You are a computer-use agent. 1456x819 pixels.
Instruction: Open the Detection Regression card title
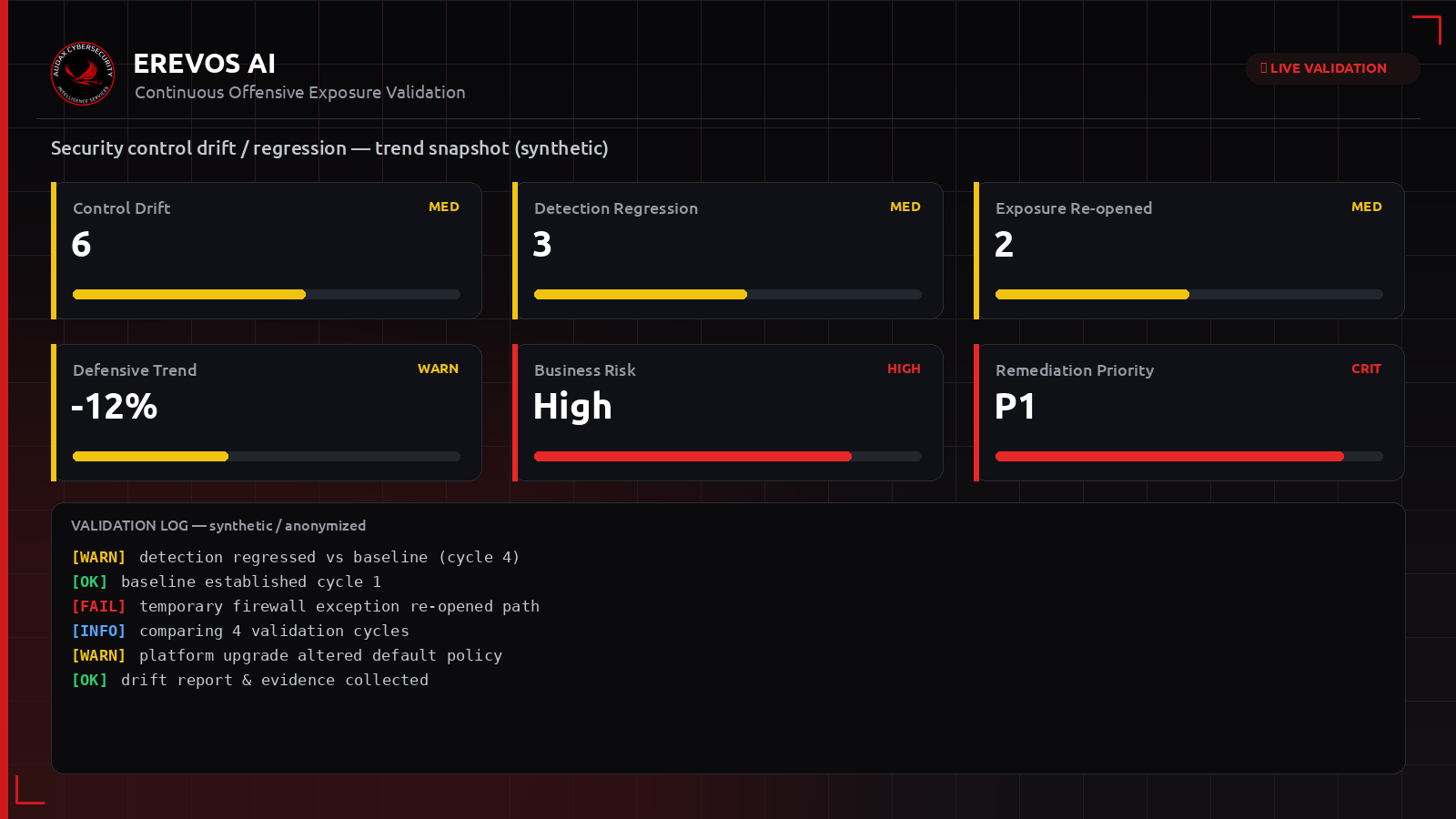(616, 208)
